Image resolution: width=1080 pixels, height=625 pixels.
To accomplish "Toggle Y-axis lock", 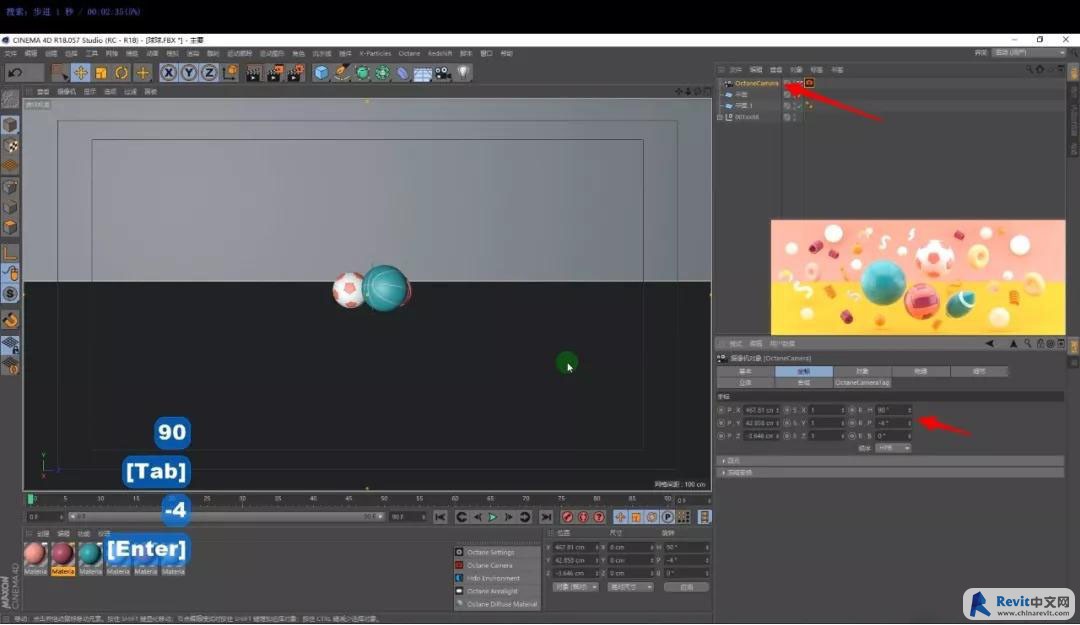I will pyautogui.click(x=189, y=72).
